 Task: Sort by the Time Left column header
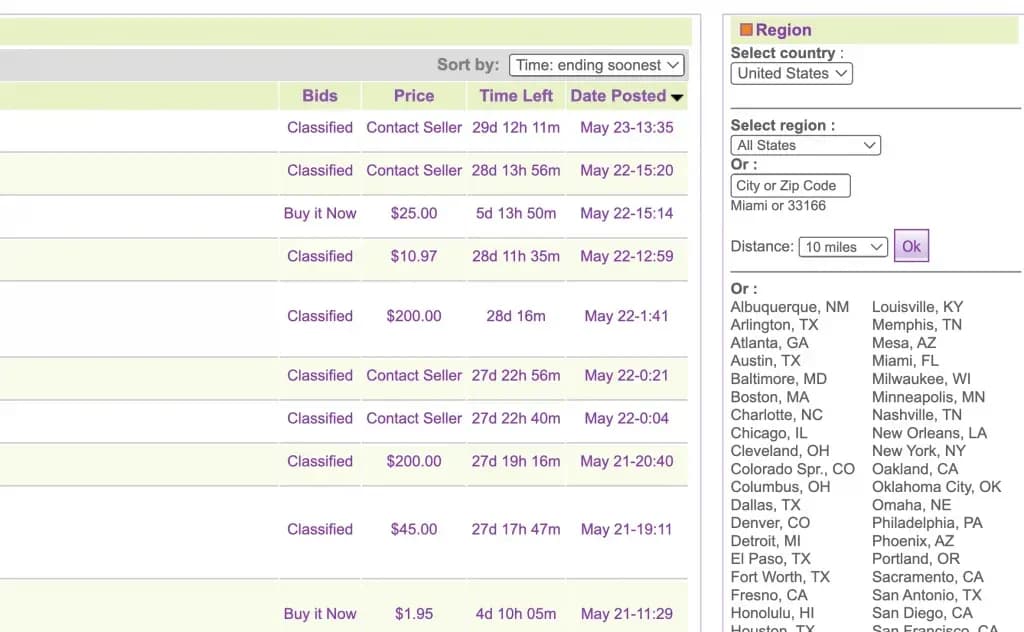(x=515, y=96)
